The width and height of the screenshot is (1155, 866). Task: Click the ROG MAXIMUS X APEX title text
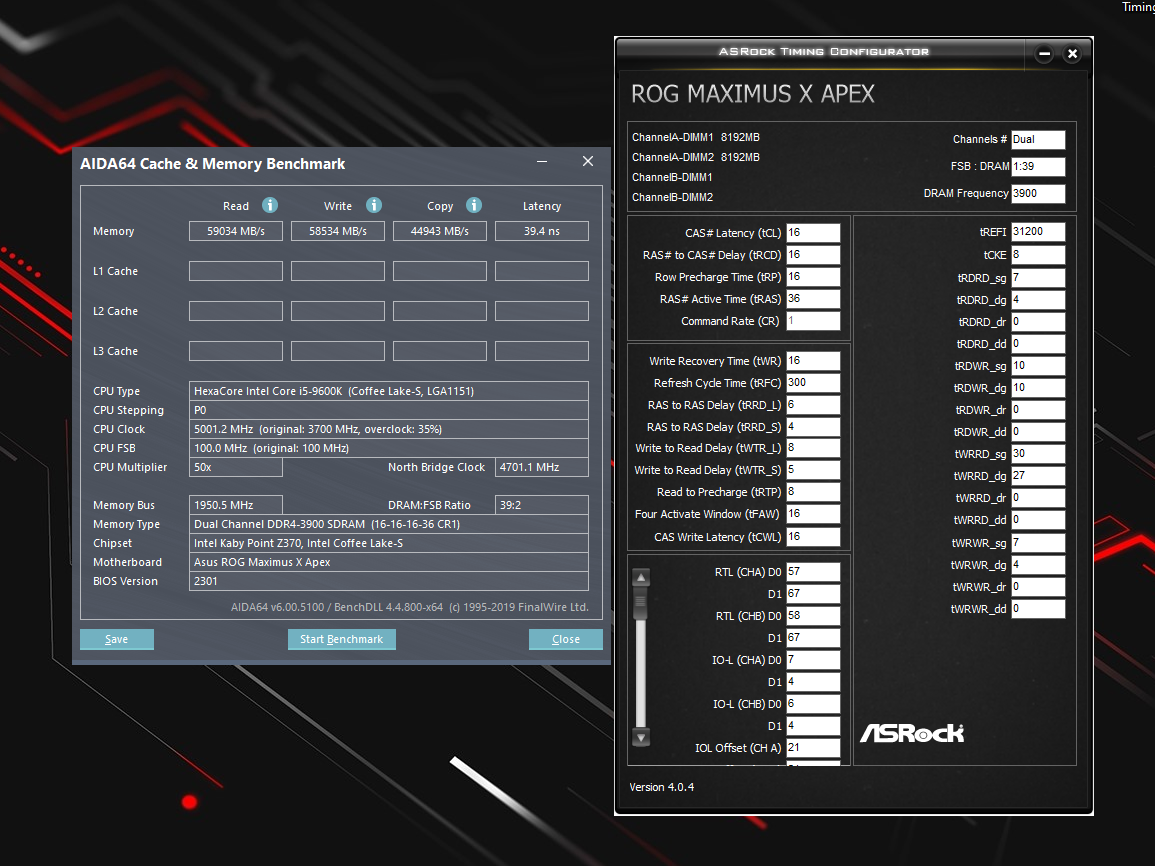(753, 94)
